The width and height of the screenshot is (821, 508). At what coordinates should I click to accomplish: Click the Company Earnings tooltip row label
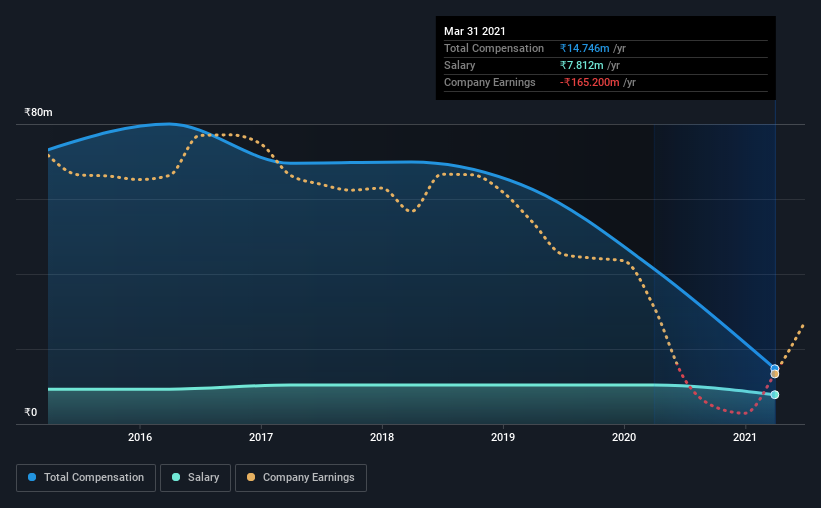(490, 83)
